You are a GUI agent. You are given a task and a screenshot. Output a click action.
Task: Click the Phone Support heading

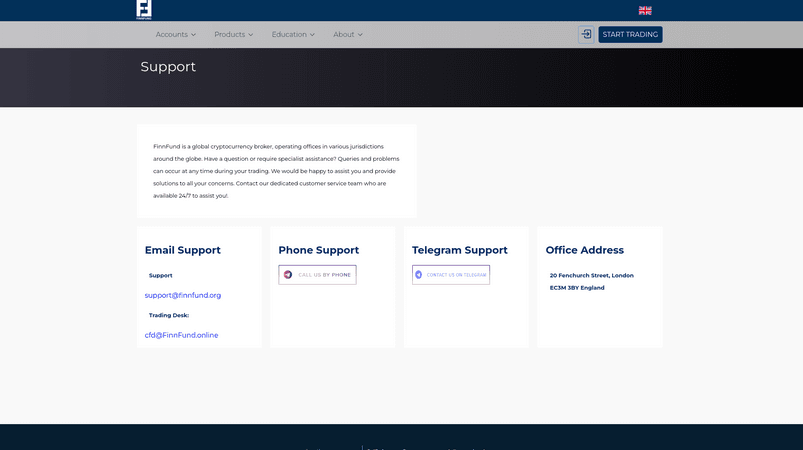coord(319,250)
